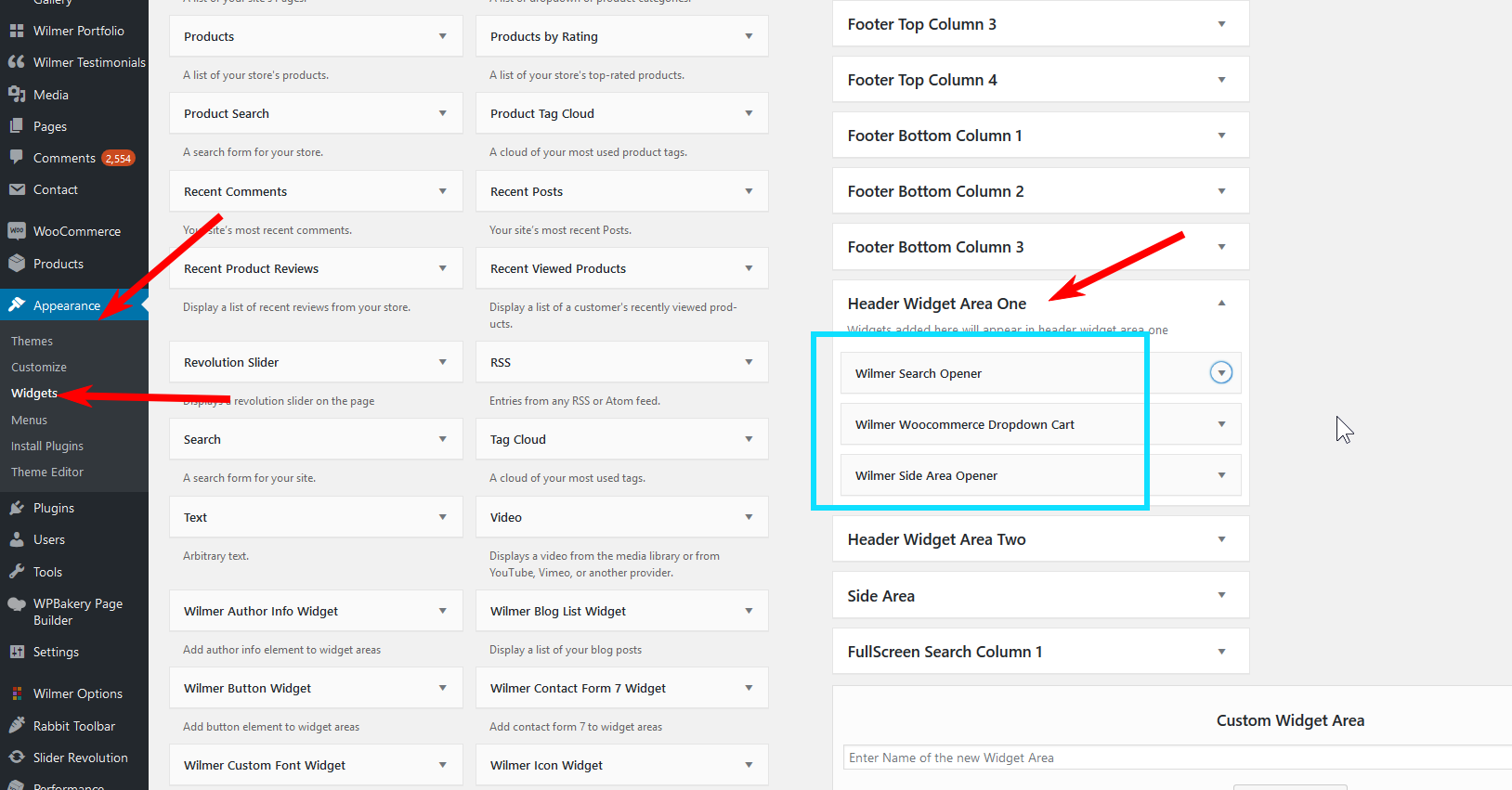Expand the Revolution Slider widget arrow

coord(443,362)
